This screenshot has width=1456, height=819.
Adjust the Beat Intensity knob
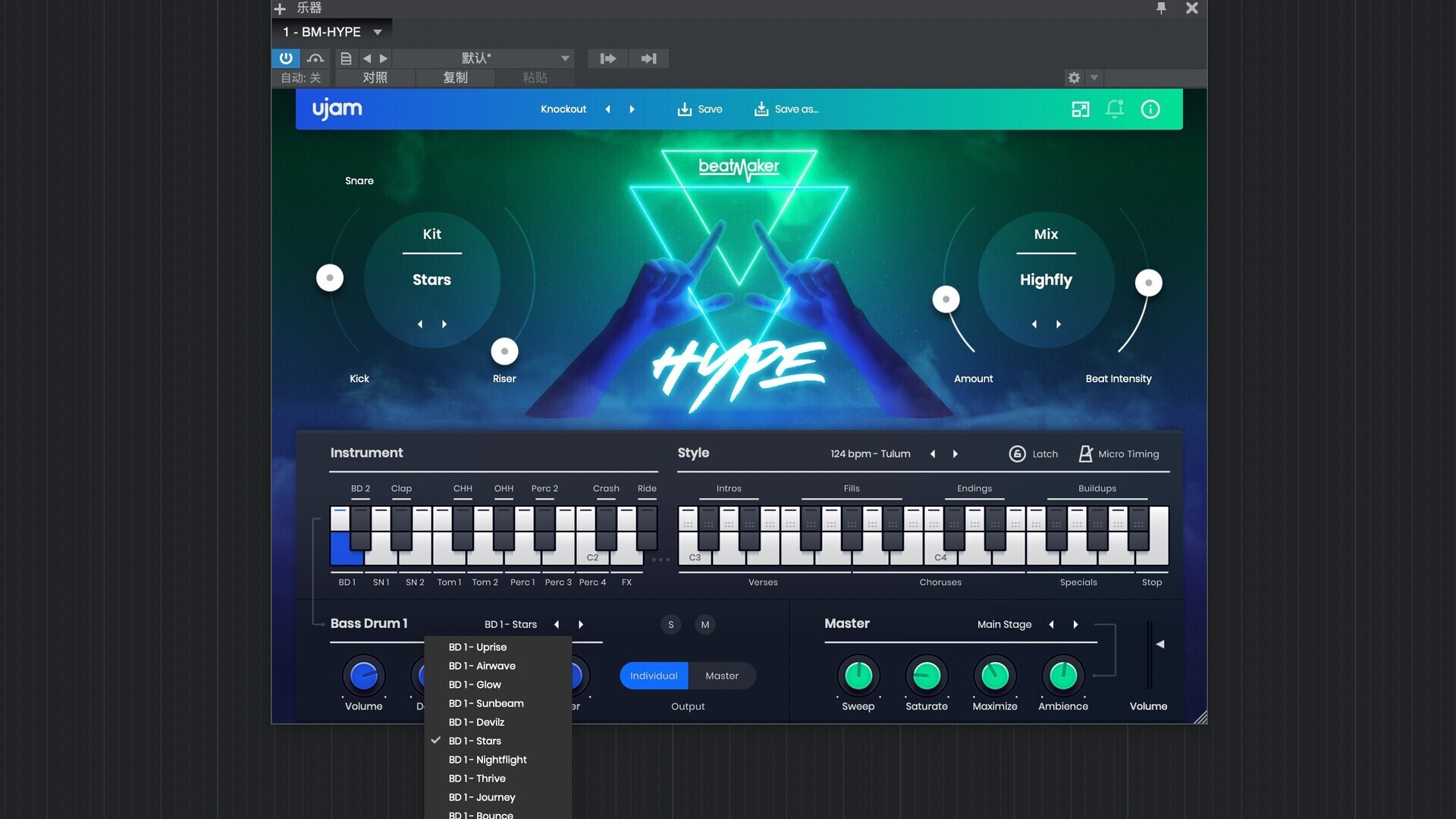point(1148,283)
